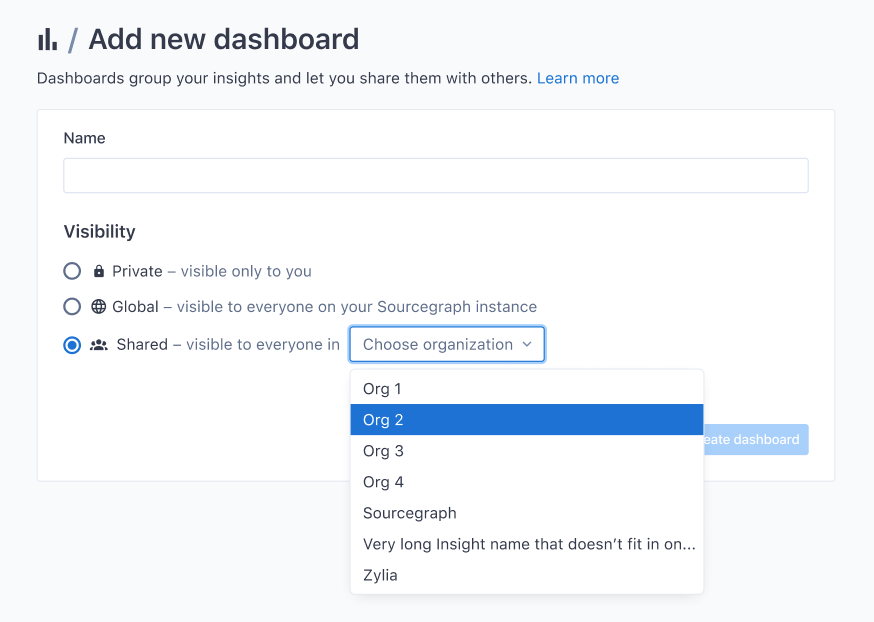Pick Org 4 in organization list
Image resolution: width=874 pixels, height=622 pixels.
point(527,482)
